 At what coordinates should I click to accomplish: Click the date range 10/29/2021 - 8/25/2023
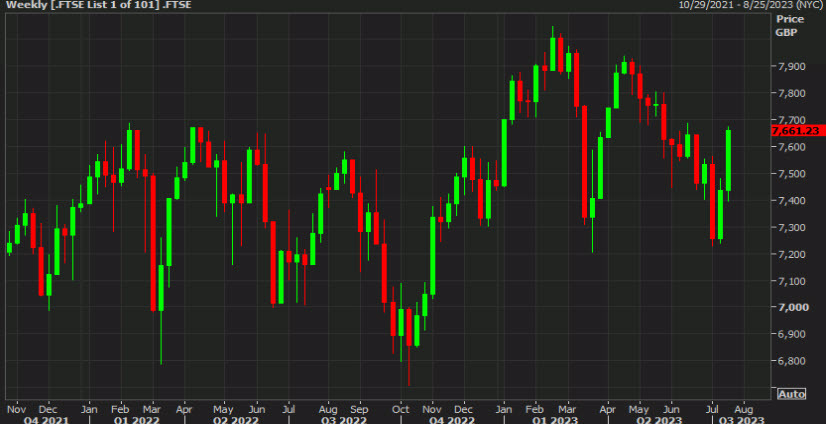click(x=751, y=5)
